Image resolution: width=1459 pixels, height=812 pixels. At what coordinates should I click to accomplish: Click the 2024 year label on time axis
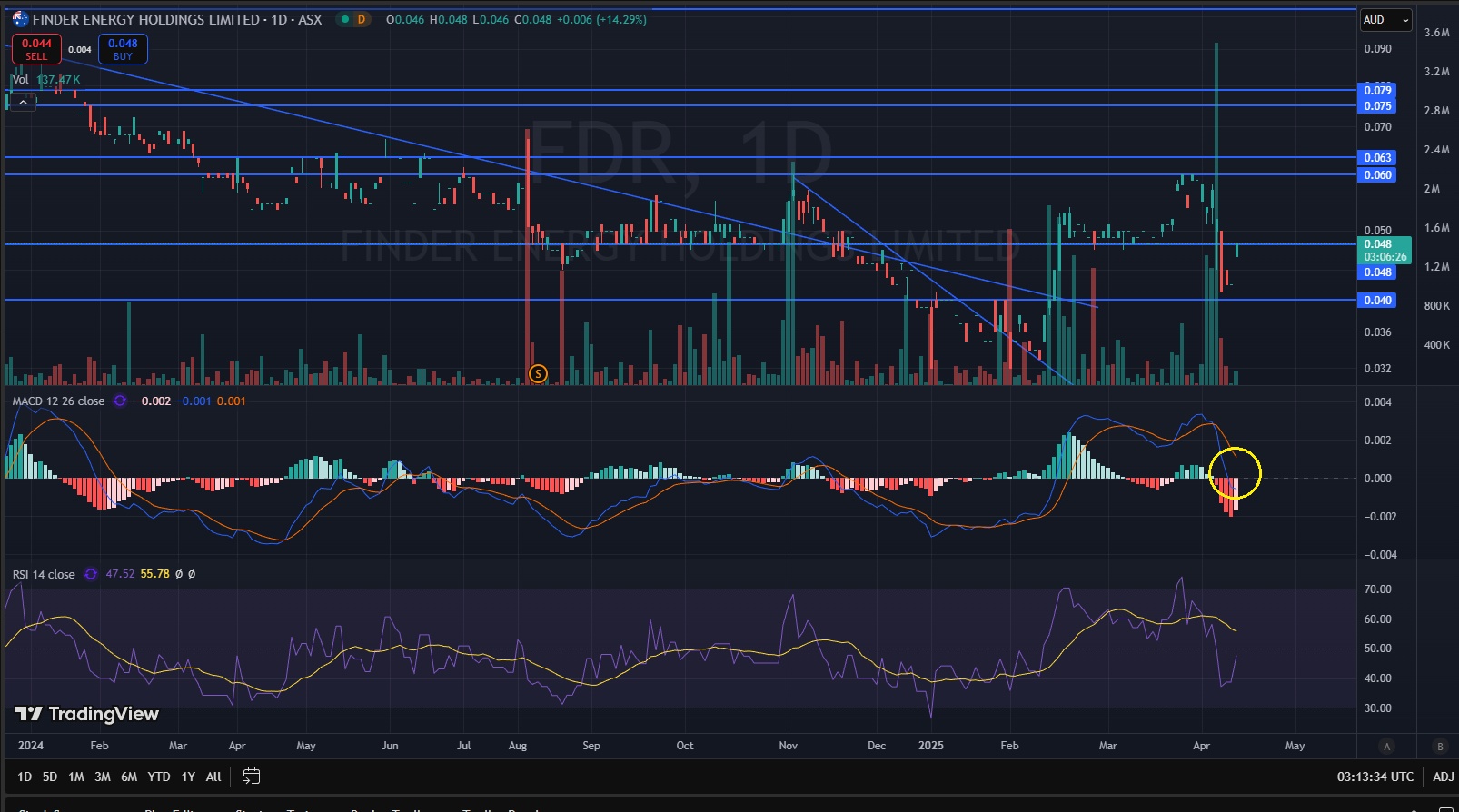coord(31,746)
